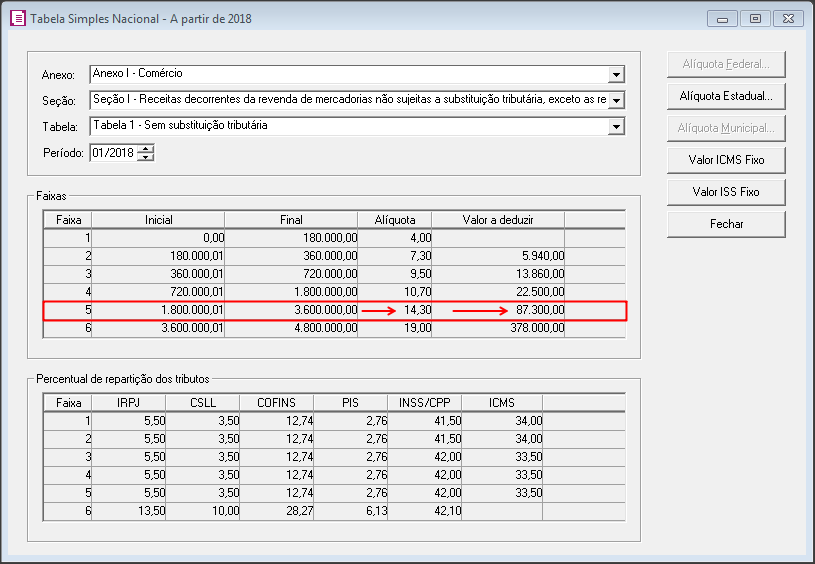Select INSS/CPP 41,50 in repartição faixa 1
Viewport: 815px width, 564px height.
425,421
